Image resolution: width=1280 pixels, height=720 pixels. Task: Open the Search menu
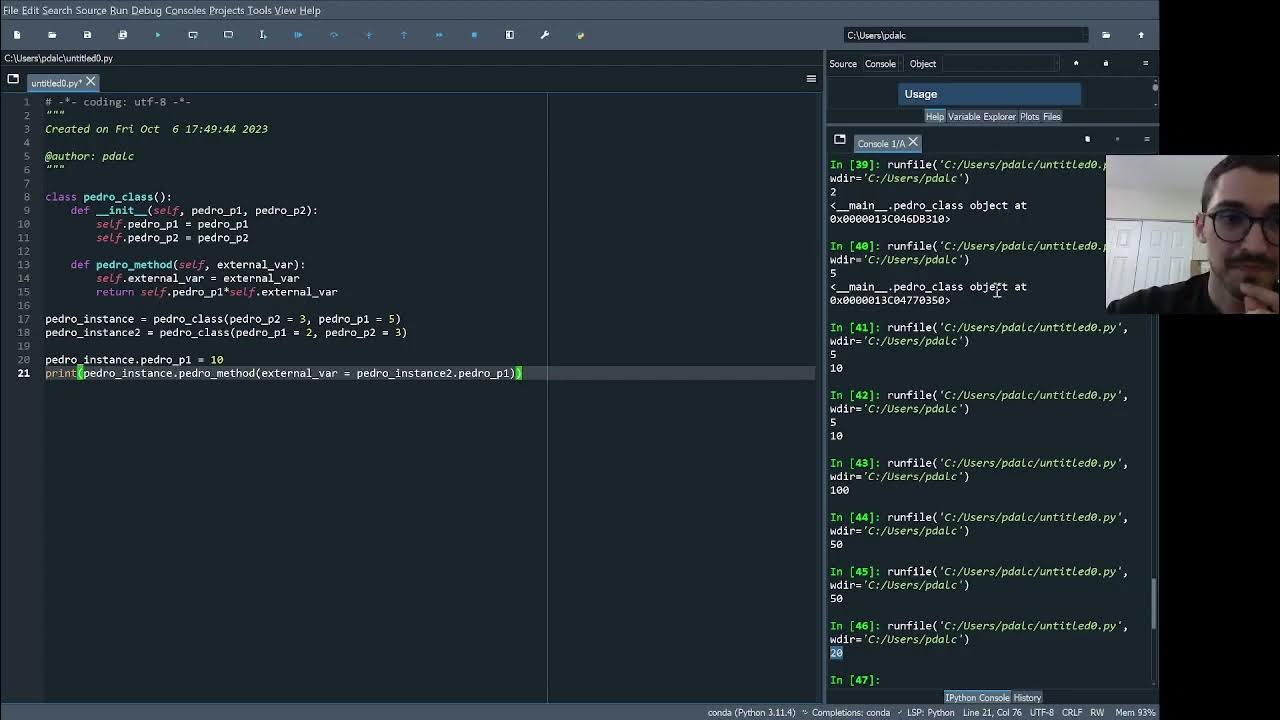57,10
